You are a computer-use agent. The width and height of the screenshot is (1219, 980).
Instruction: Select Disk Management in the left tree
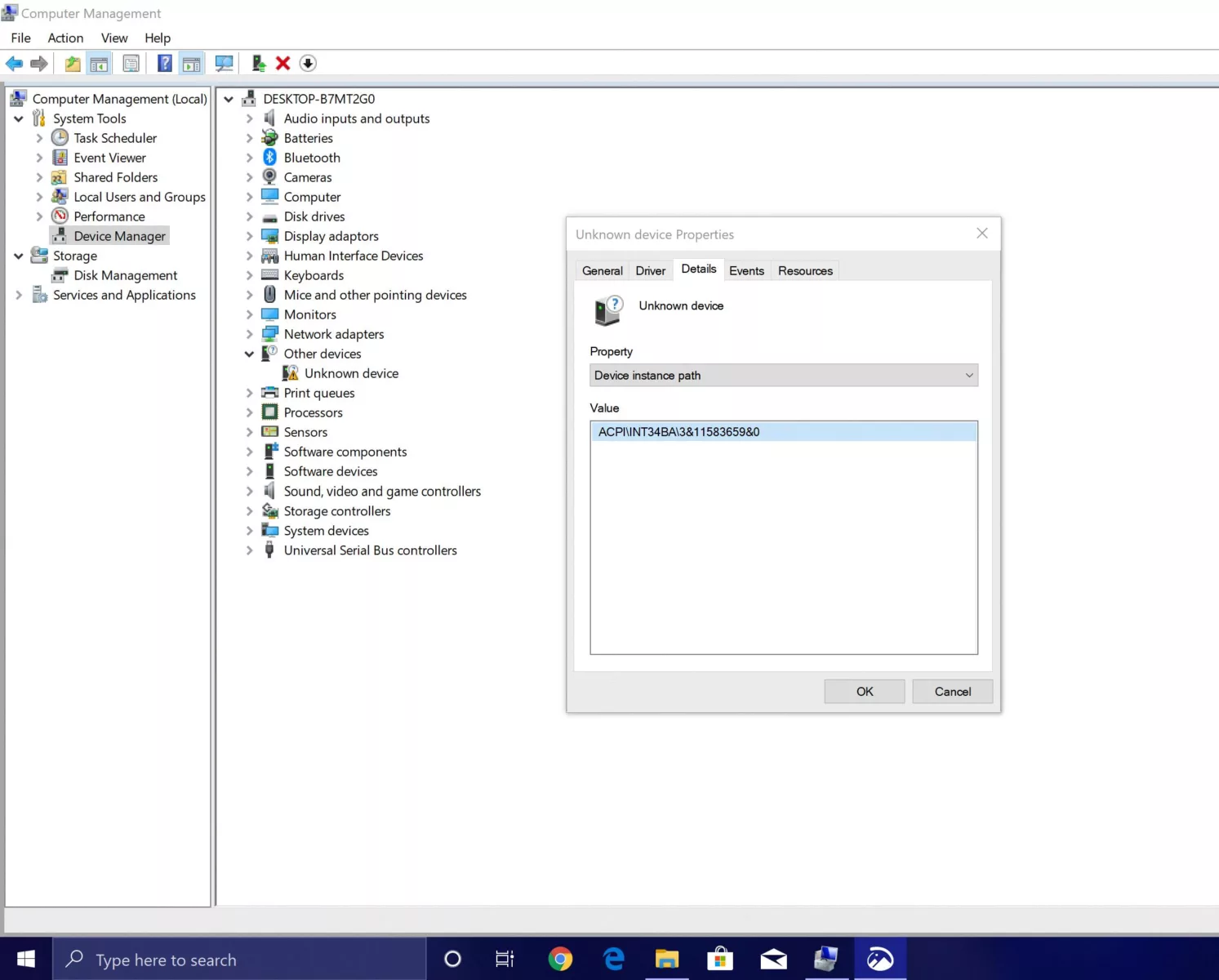point(125,275)
